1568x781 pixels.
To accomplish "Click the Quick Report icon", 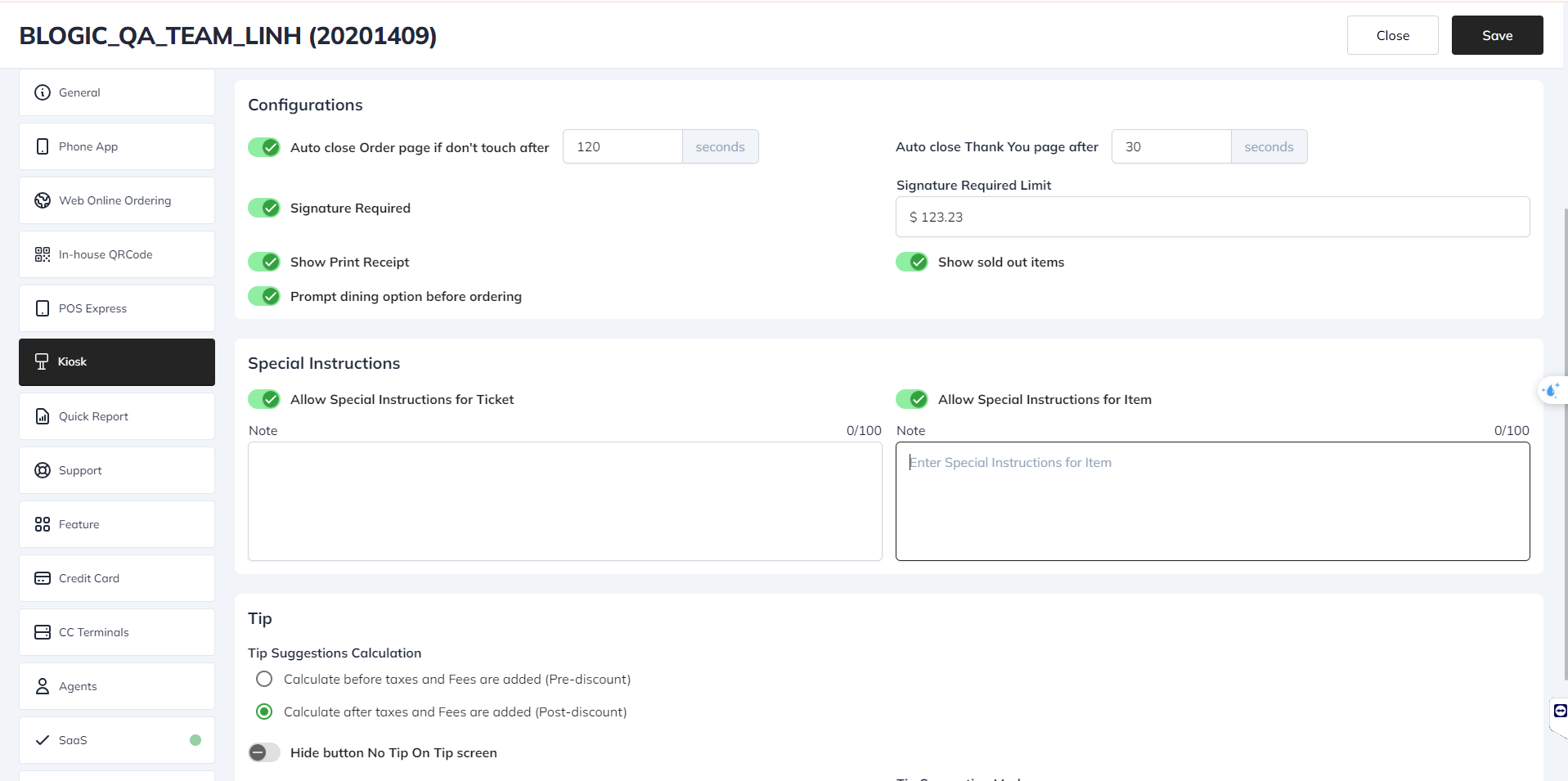I will tap(43, 416).
